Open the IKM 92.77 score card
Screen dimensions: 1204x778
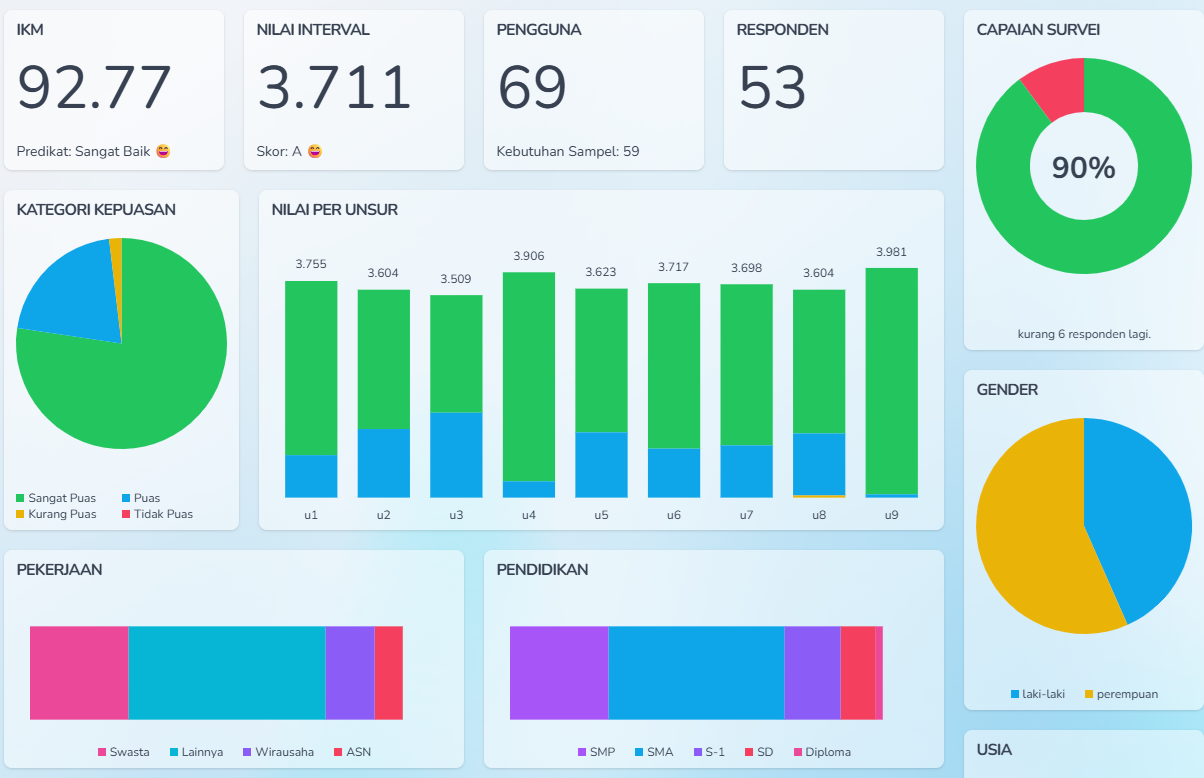(114, 90)
